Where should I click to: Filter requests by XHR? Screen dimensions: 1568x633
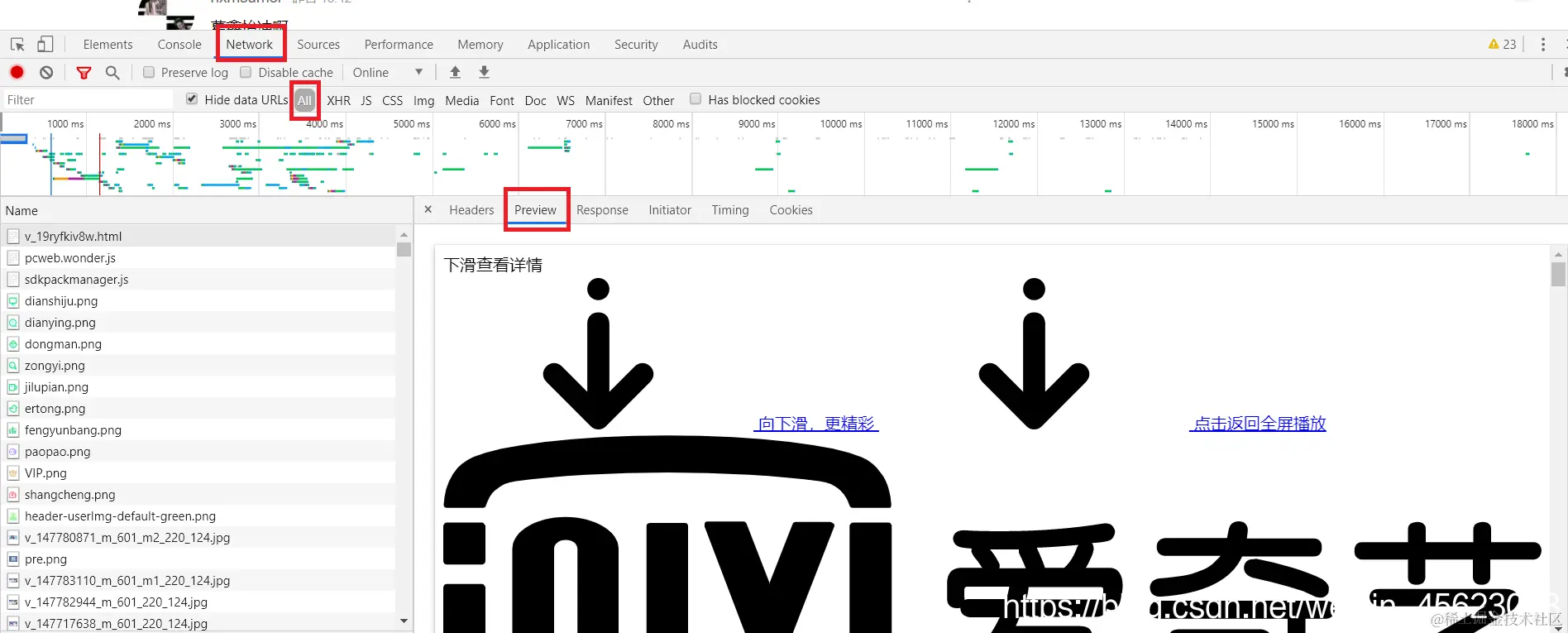click(338, 100)
